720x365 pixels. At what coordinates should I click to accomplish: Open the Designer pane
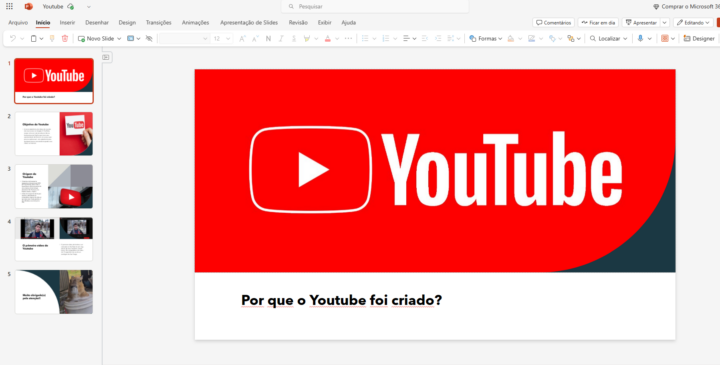coord(699,39)
